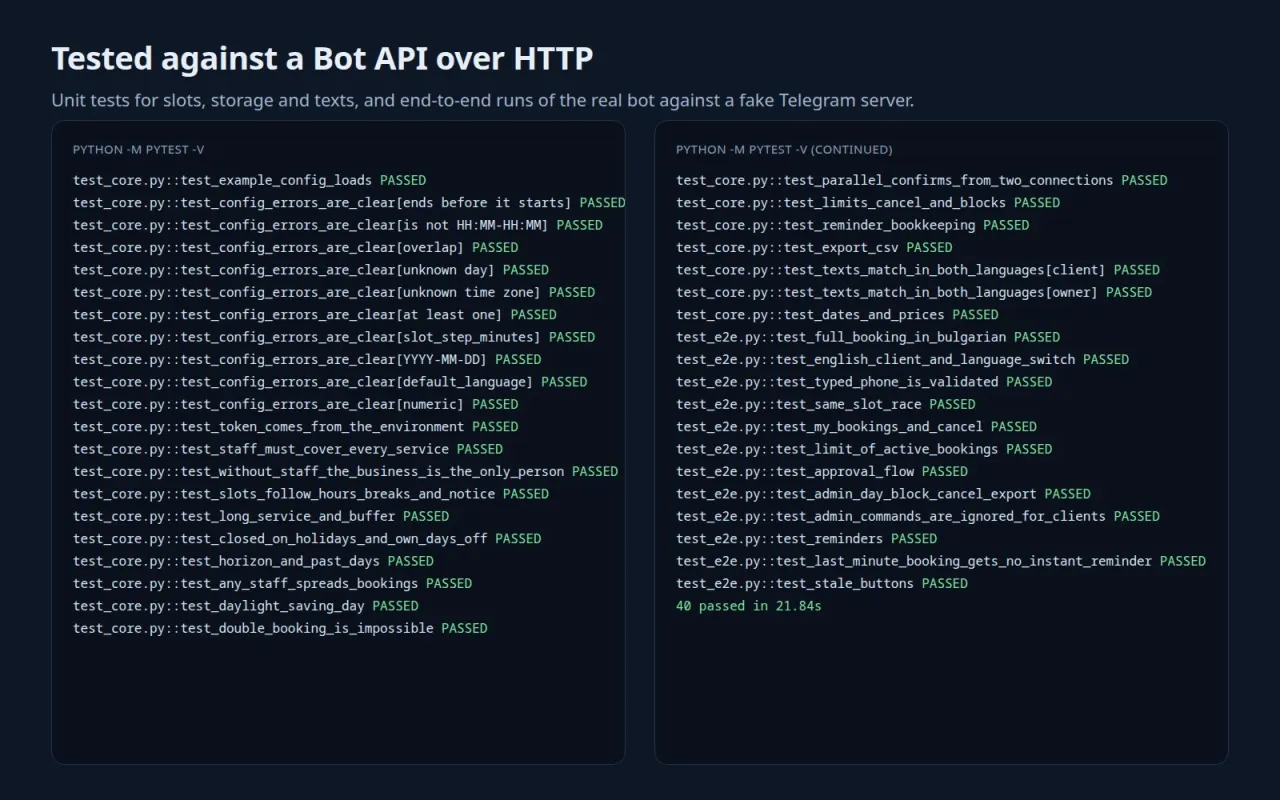Select the test_export_csv line
Viewport: 1280px width, 800px height.
pyautogui.click(x=814, y=248)
